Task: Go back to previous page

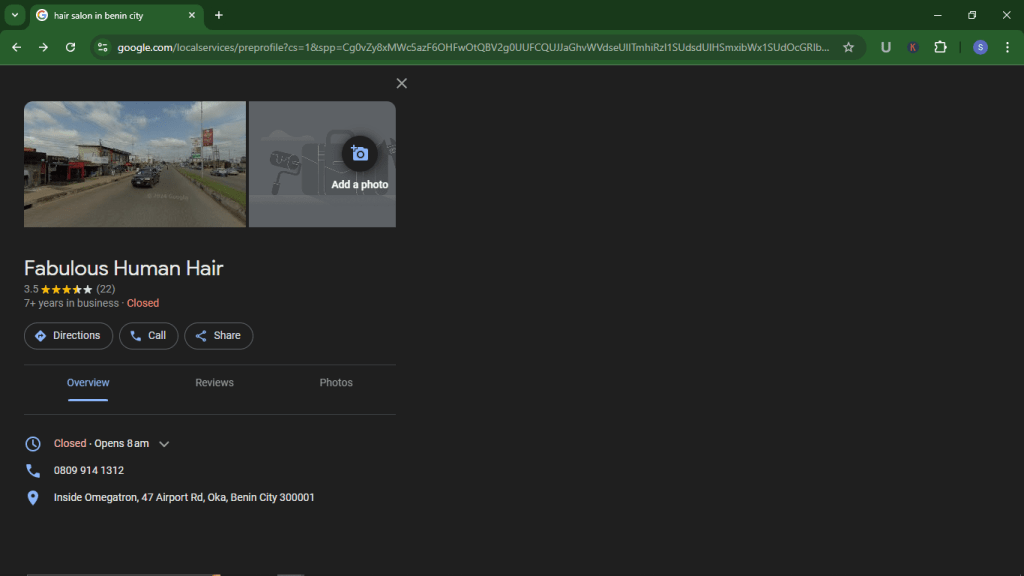Action: [16, 47]
